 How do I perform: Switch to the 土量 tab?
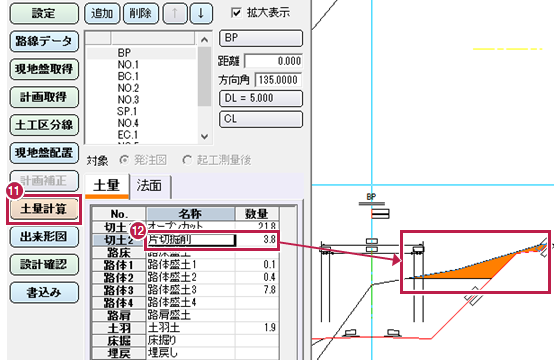pyautogui.click(x=107, y=186)
